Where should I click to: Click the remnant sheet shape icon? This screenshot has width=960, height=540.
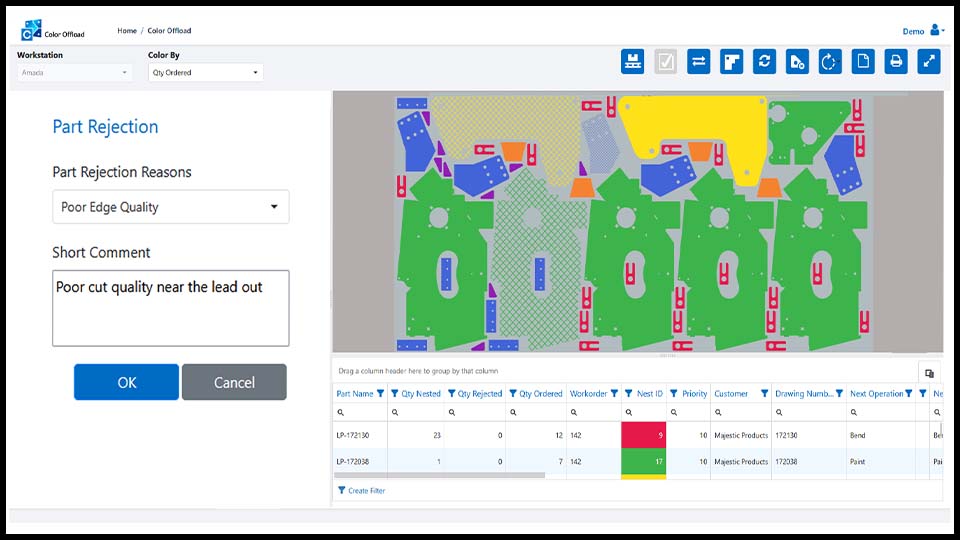pos(732,62)
